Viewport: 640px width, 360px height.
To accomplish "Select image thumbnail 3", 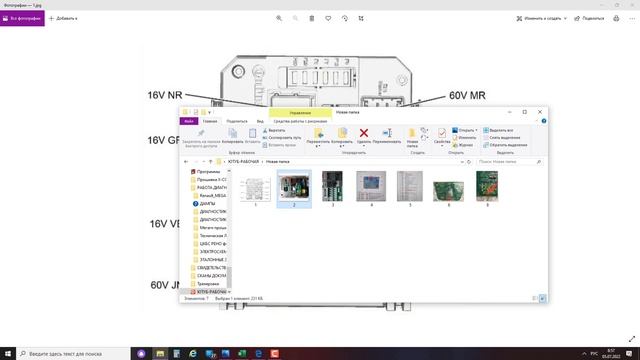I will pyautogui.click(x=332, y=189).
